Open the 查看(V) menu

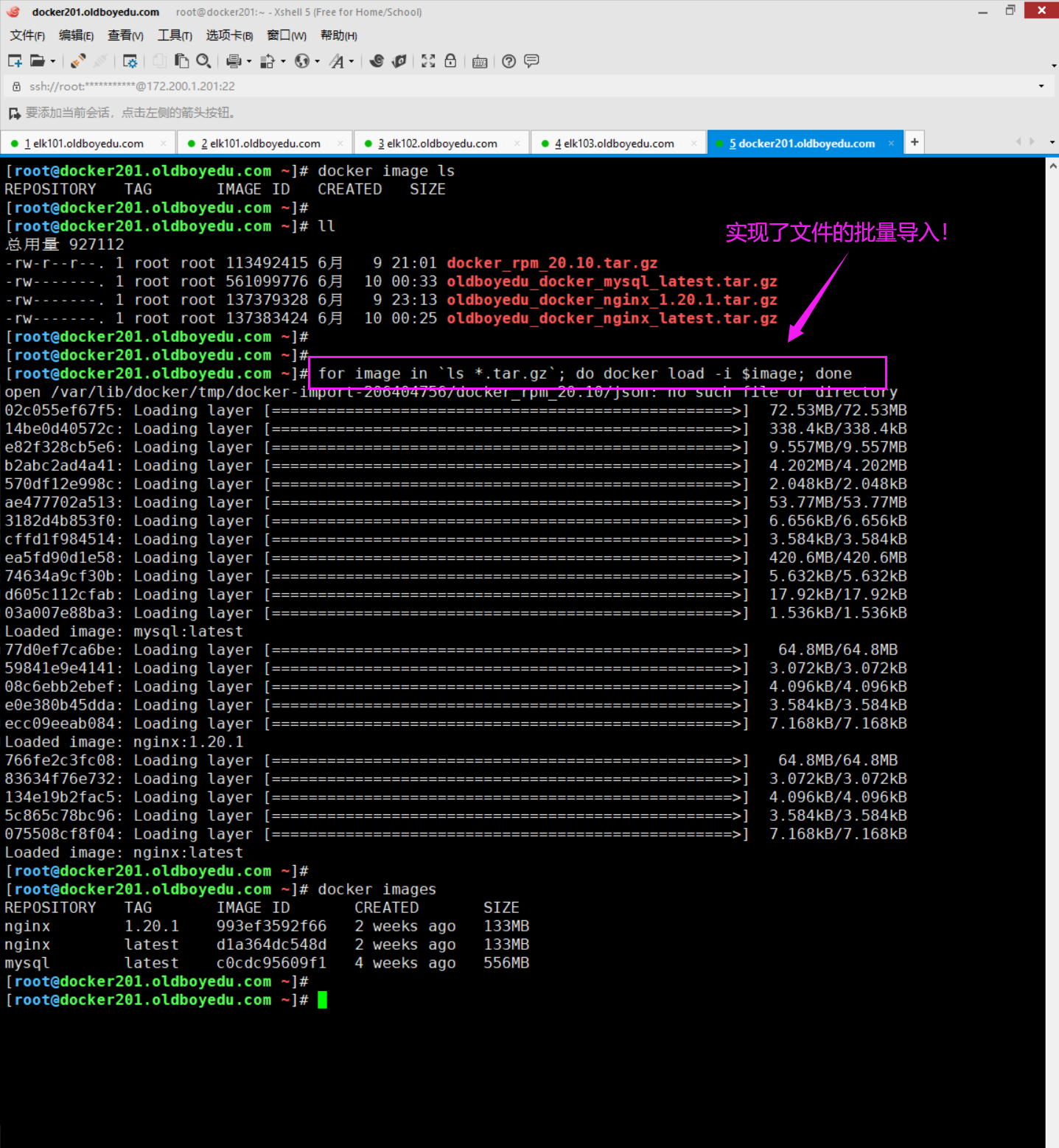[125, 35]
